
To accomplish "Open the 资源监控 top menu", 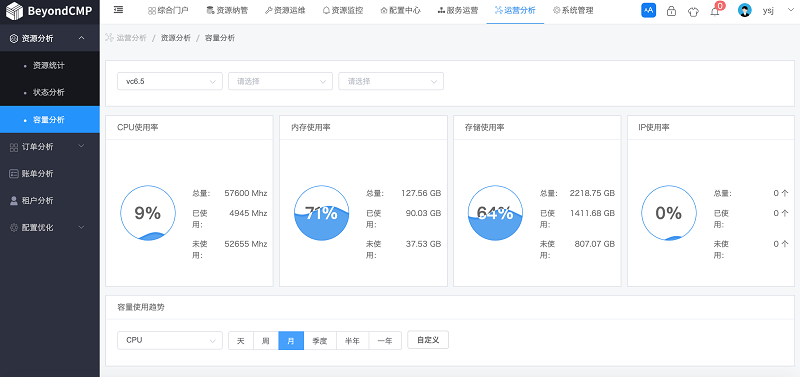I will click(x=343, y=10).
